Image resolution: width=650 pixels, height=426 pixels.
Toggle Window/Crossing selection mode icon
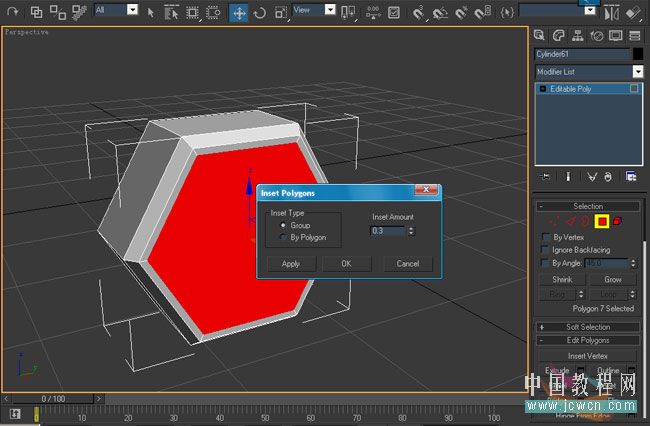213,12
